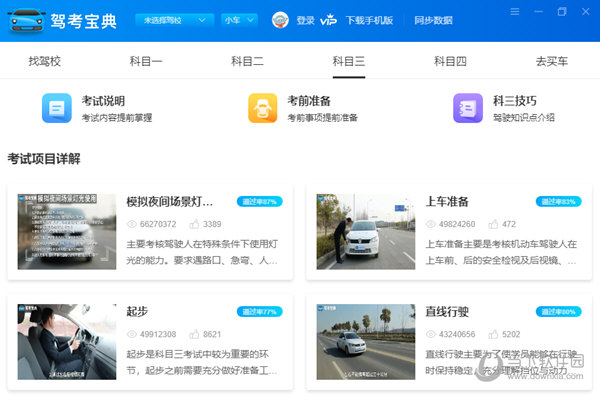
Task: Open the hamburger menu icon in title bar
Action: [515, 11]
